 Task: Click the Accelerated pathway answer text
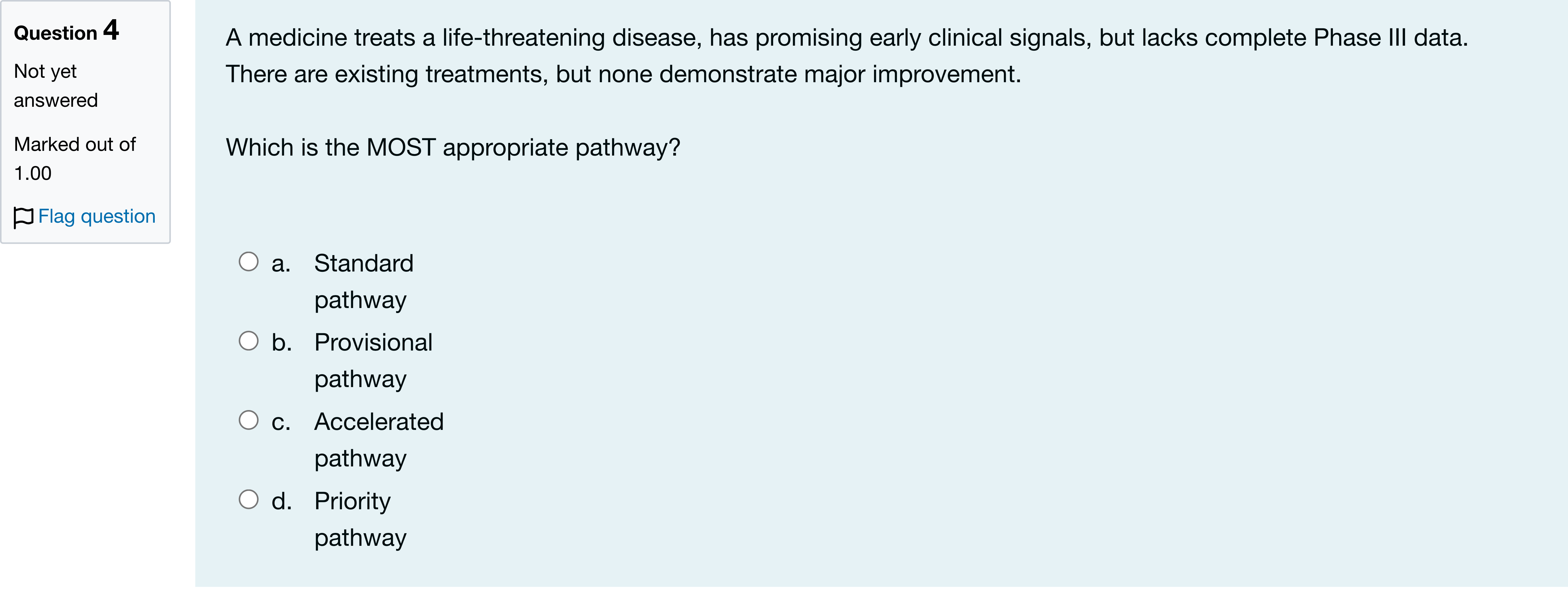[x=379, y=440]
